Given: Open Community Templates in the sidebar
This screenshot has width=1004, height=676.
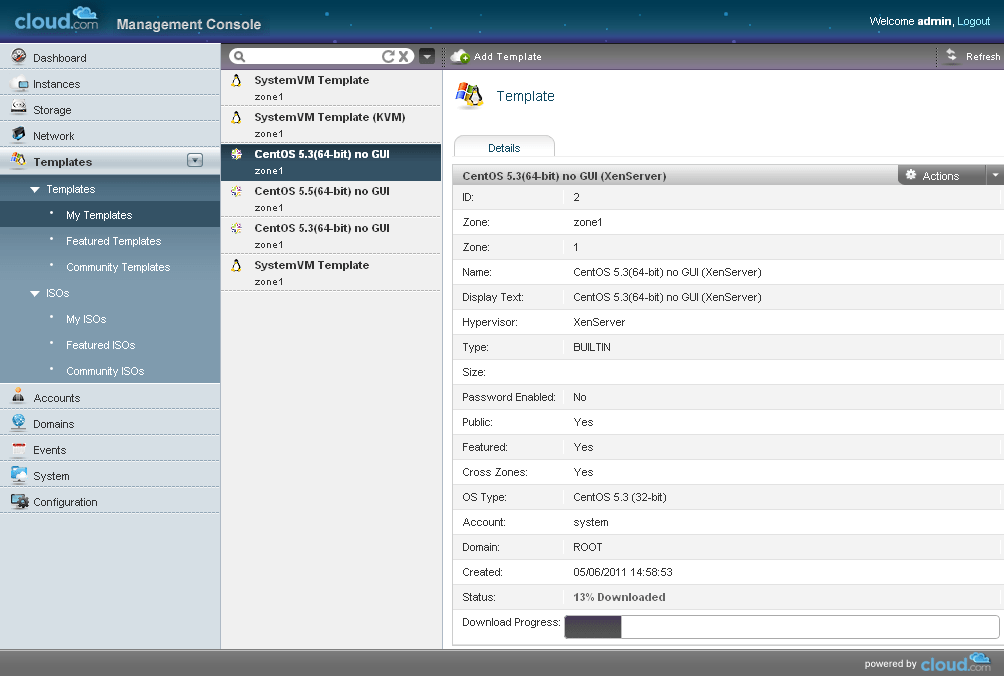Looking at the screenshot, I should coord(118,267).
